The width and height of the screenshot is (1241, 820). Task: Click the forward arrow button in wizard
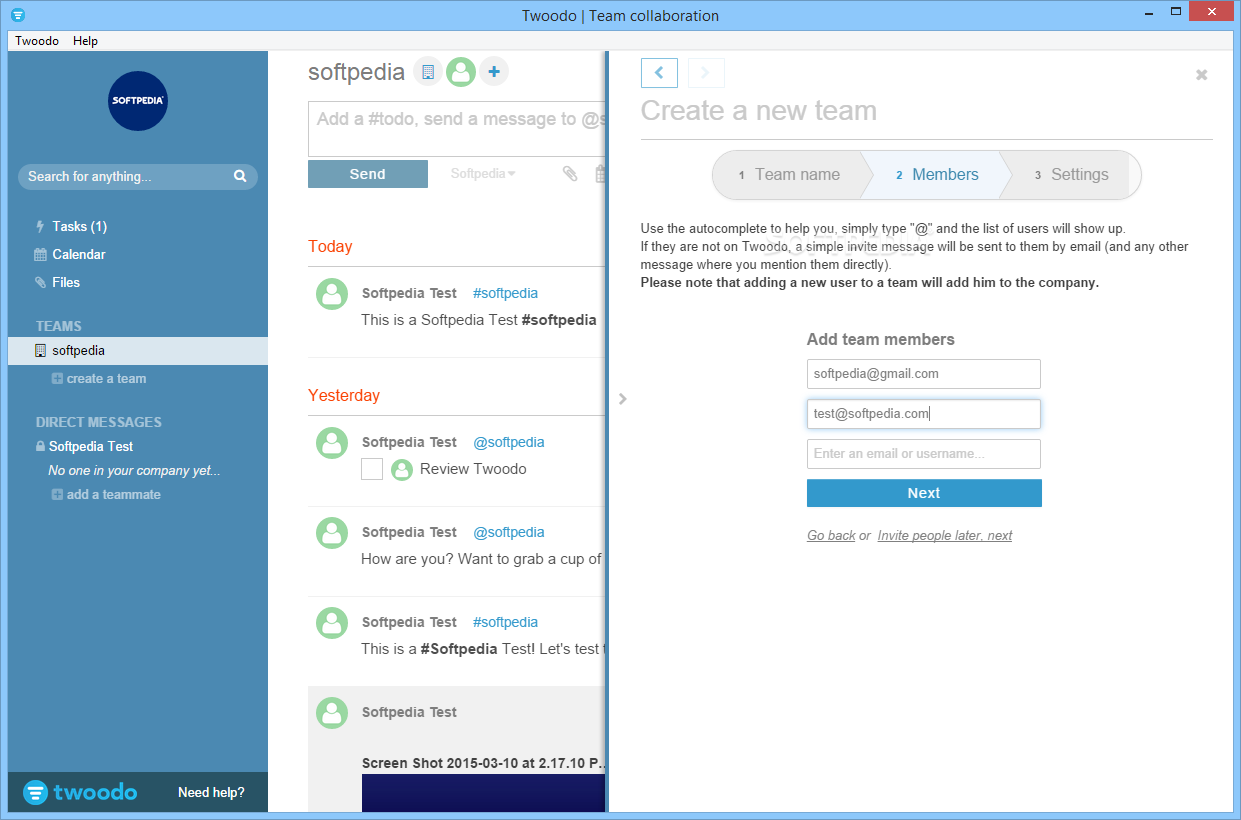coord(706,73)
